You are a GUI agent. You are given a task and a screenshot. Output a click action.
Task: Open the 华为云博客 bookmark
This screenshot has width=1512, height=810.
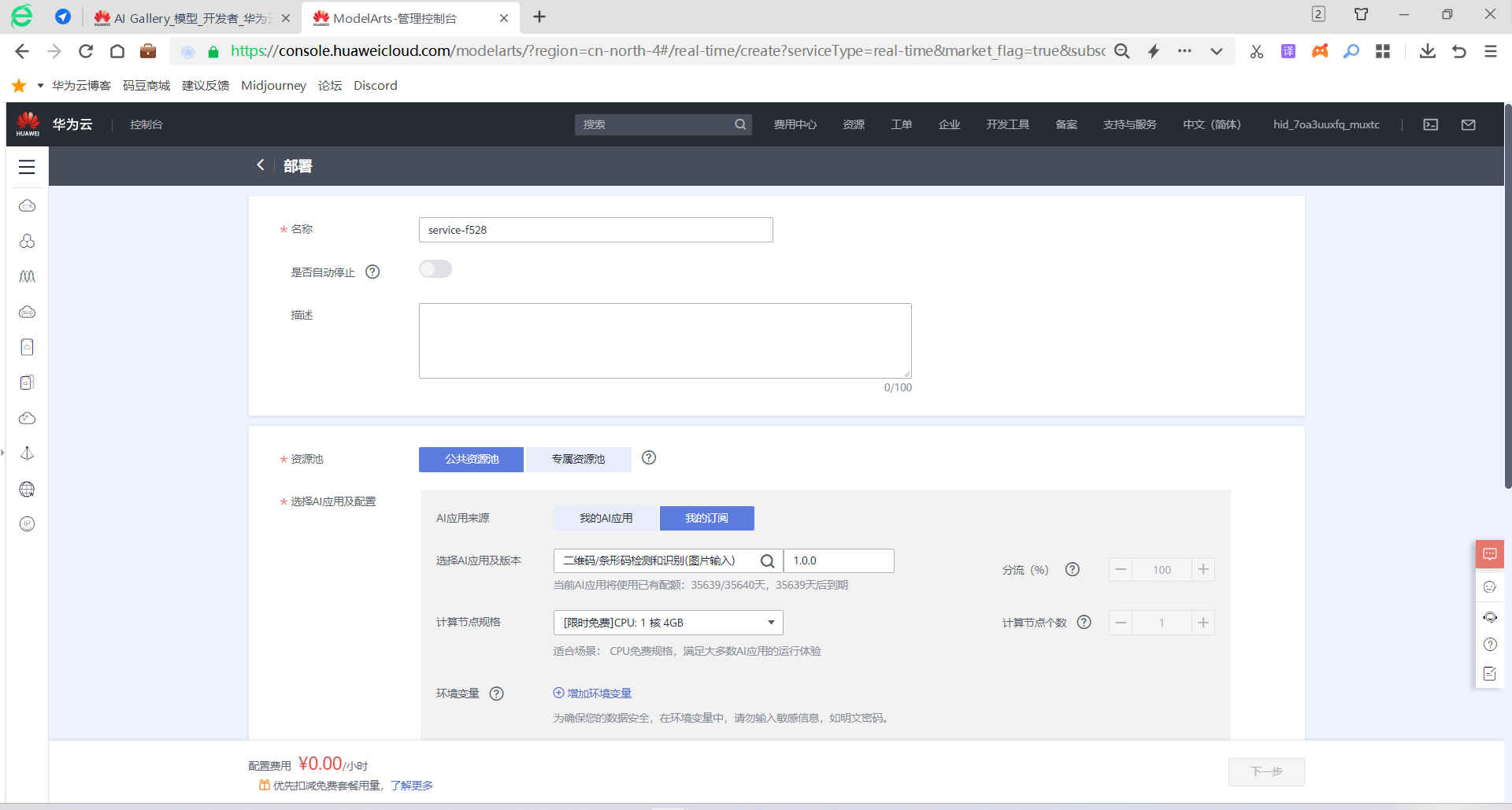click(81, 85)
